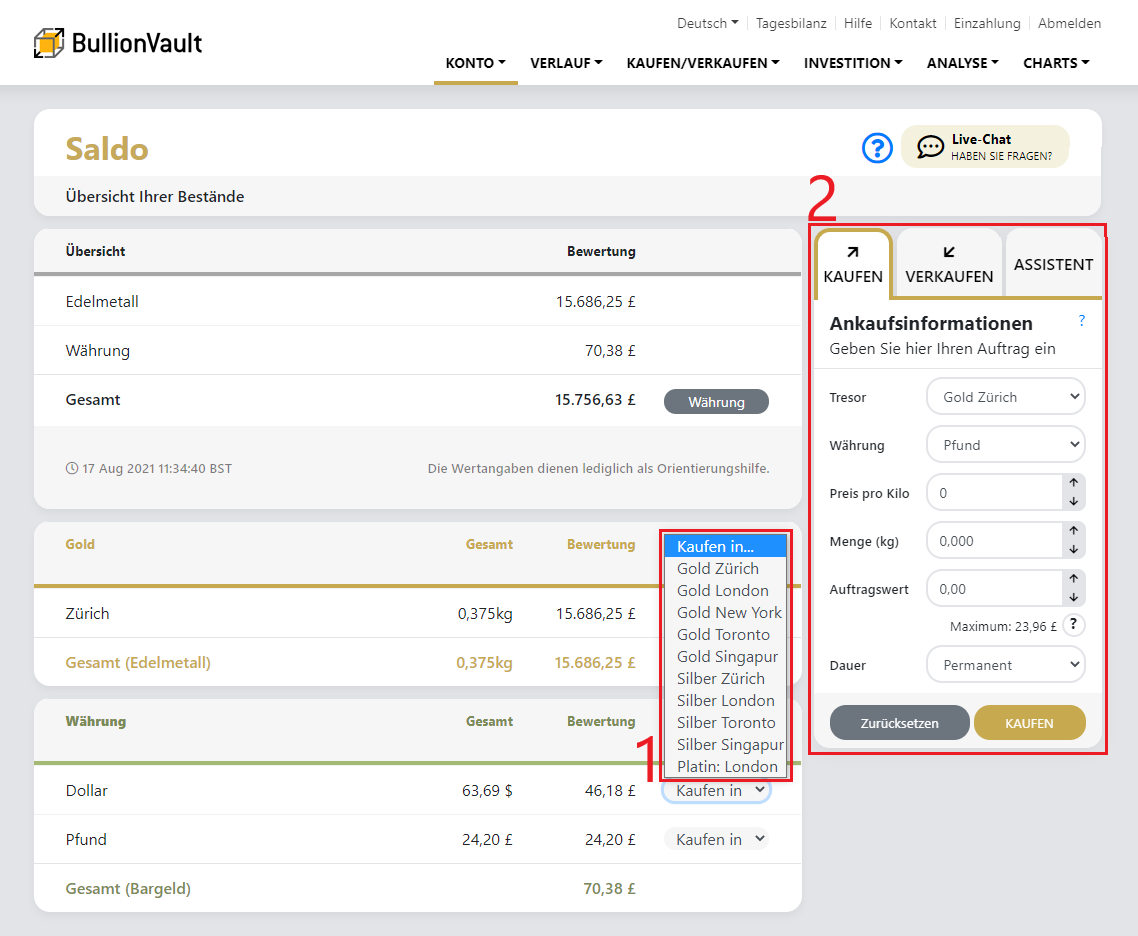This screenshot has height=936, width=1138.
Task: Click the question mark next to Maximum
Action: point(1073,626)
